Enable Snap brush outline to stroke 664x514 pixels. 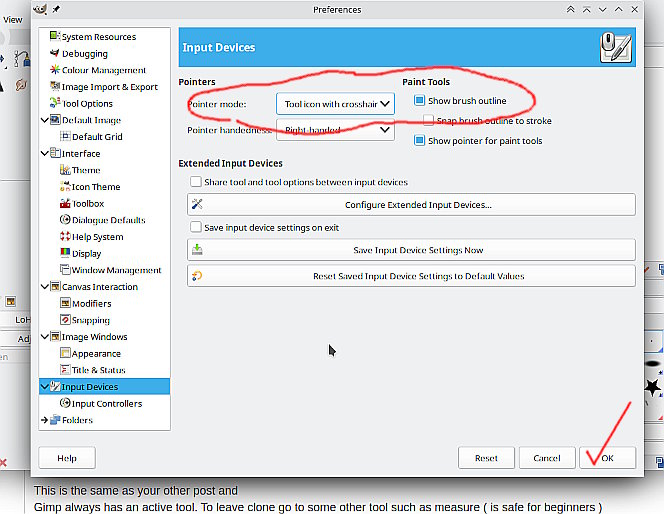[x=428, y=120]
